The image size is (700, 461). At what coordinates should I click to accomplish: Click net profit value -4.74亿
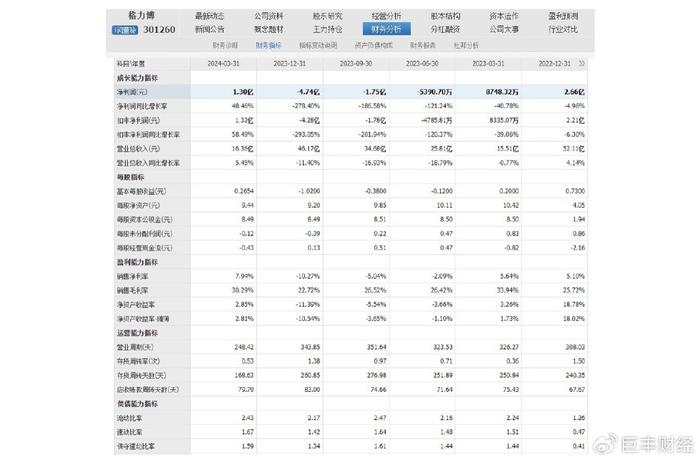308,92
